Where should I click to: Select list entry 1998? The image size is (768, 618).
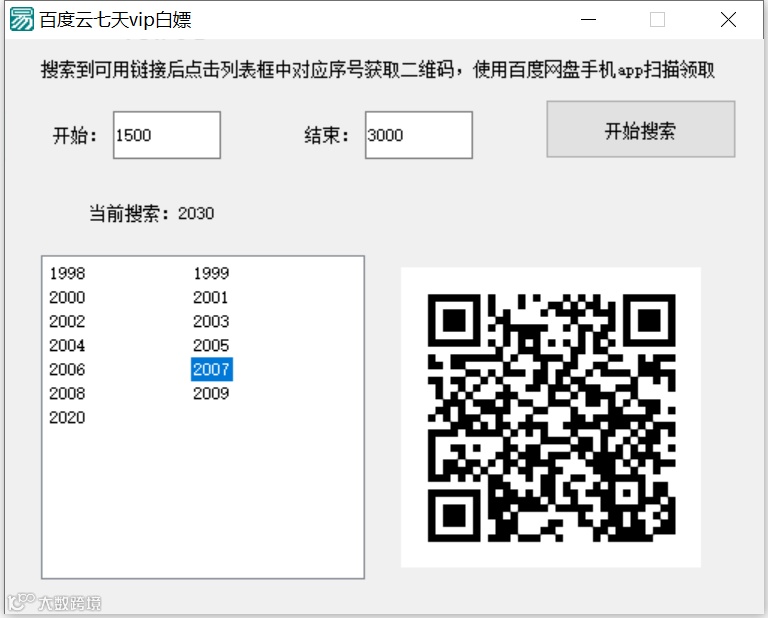(x=67, y=273)
